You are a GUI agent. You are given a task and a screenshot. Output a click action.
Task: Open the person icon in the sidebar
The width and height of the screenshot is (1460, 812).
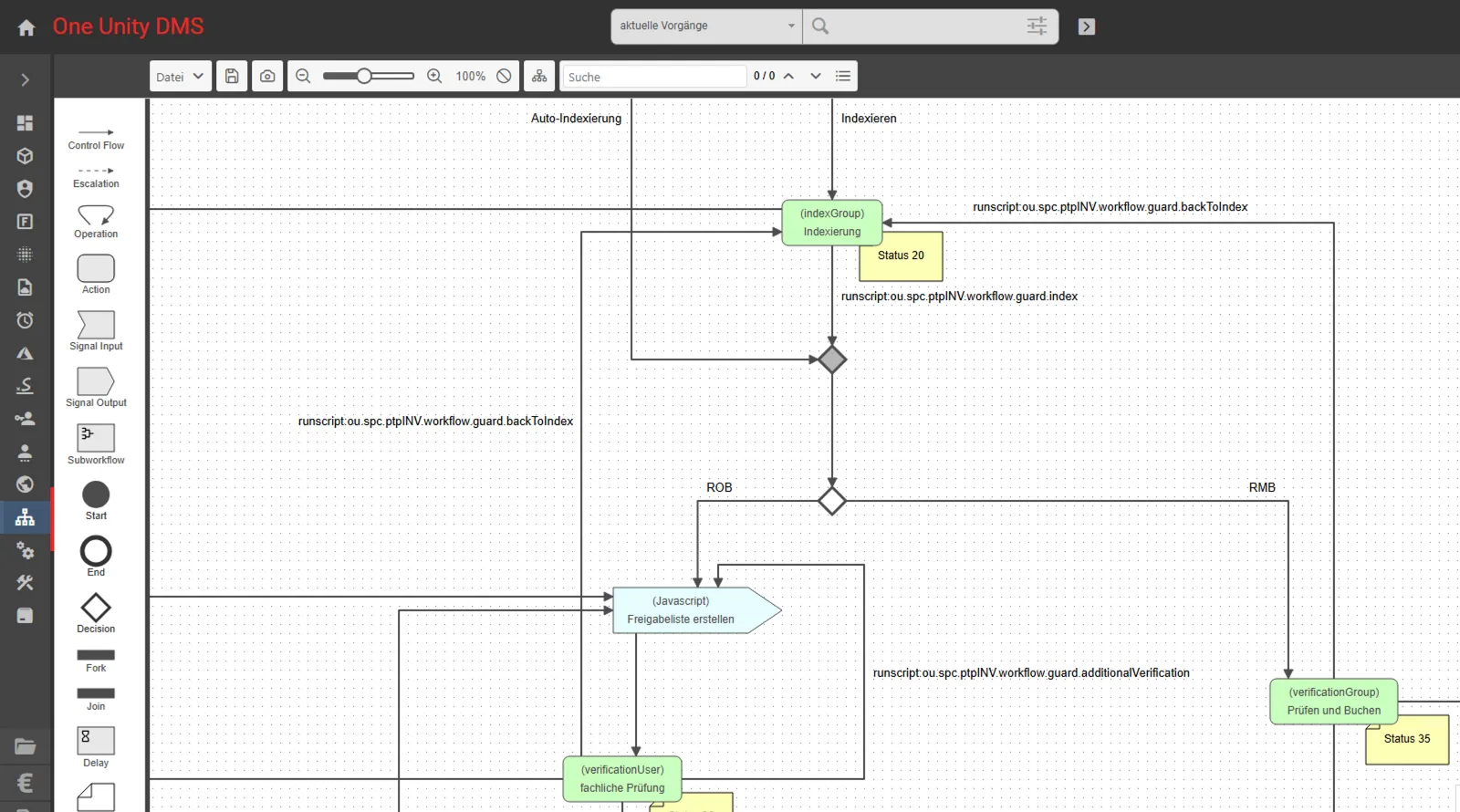[x=26, y=452]
